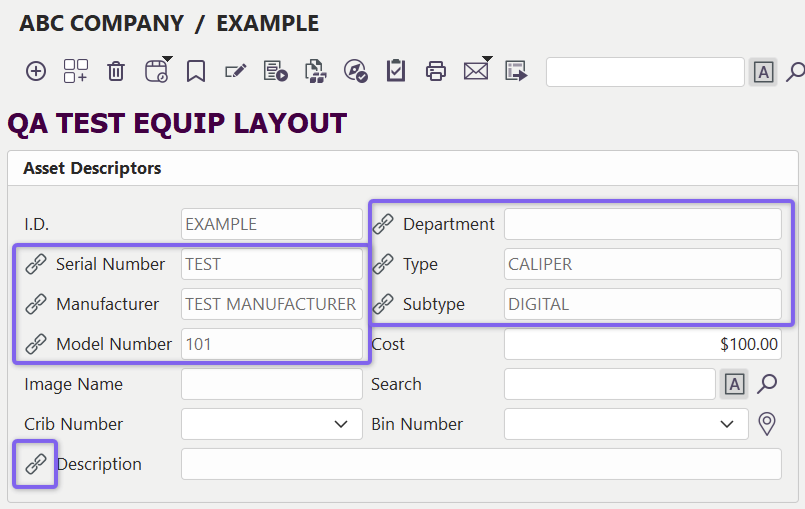Click the link icon beside Serial Number
This screenshot has width=805, height=509.
[36, 264]
